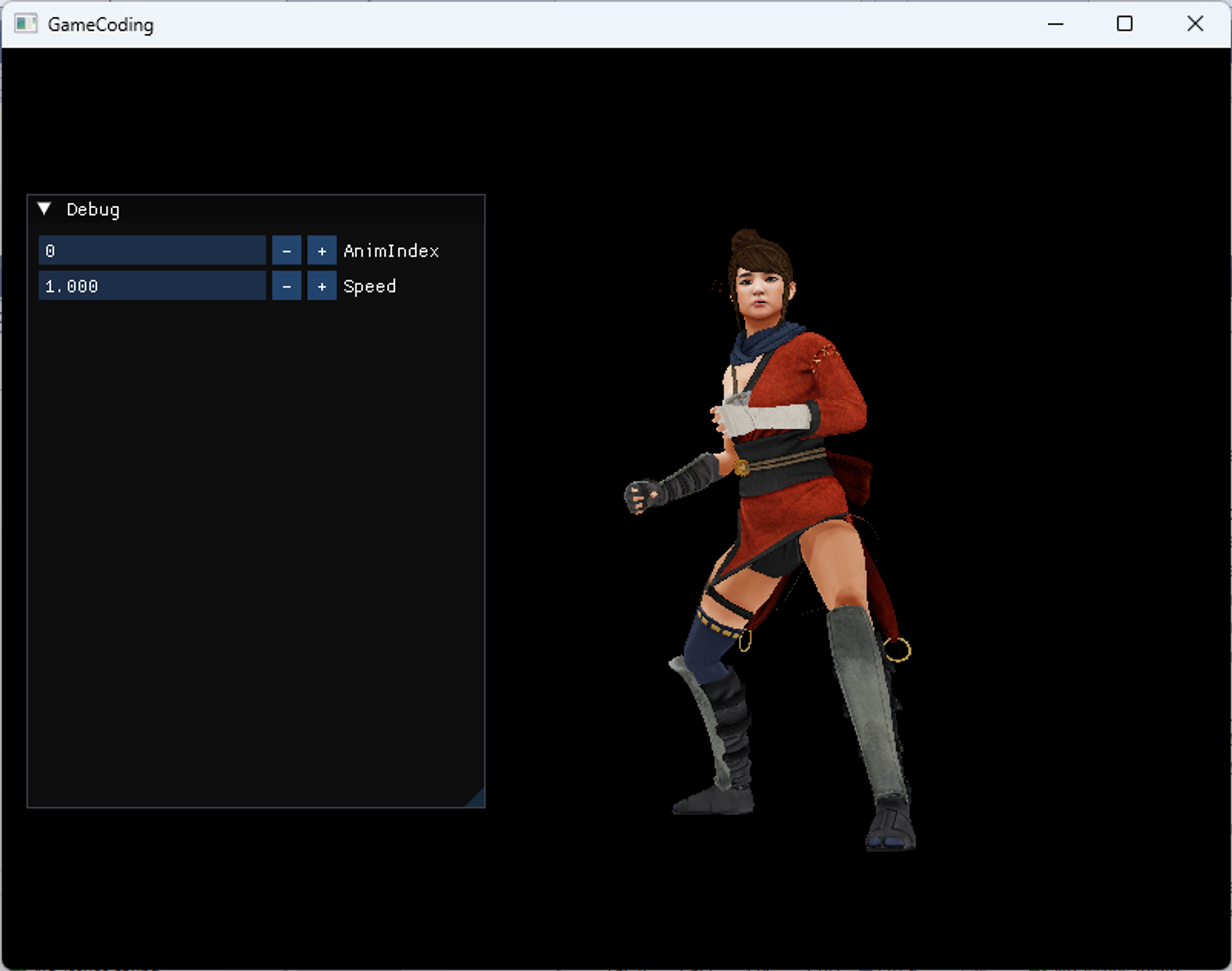Maximize the GameCoding window
Screen dimensions: 1232x971
[x=1124, y=24]
